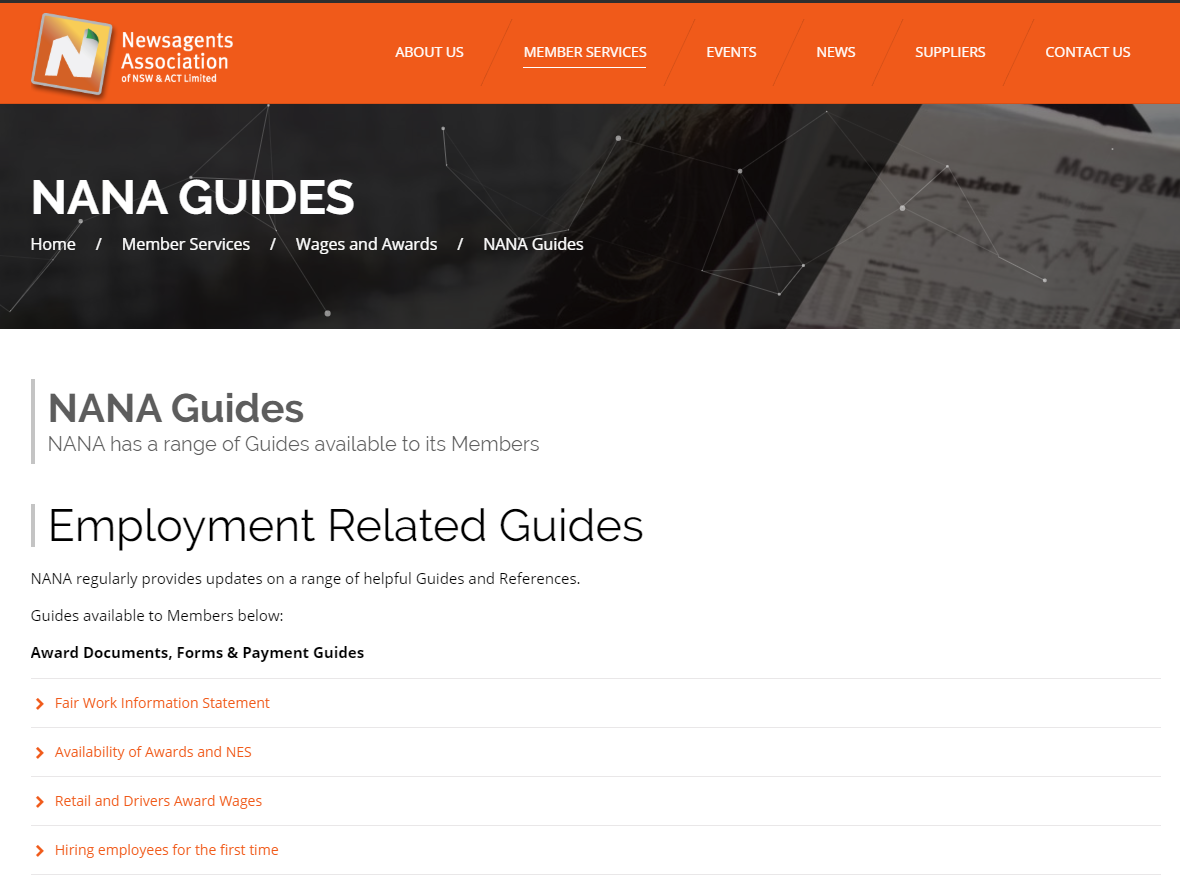Click the grey NANA Guides section heading
The height and width of the screenshot is (877, 1180).
tap(176, 408)
